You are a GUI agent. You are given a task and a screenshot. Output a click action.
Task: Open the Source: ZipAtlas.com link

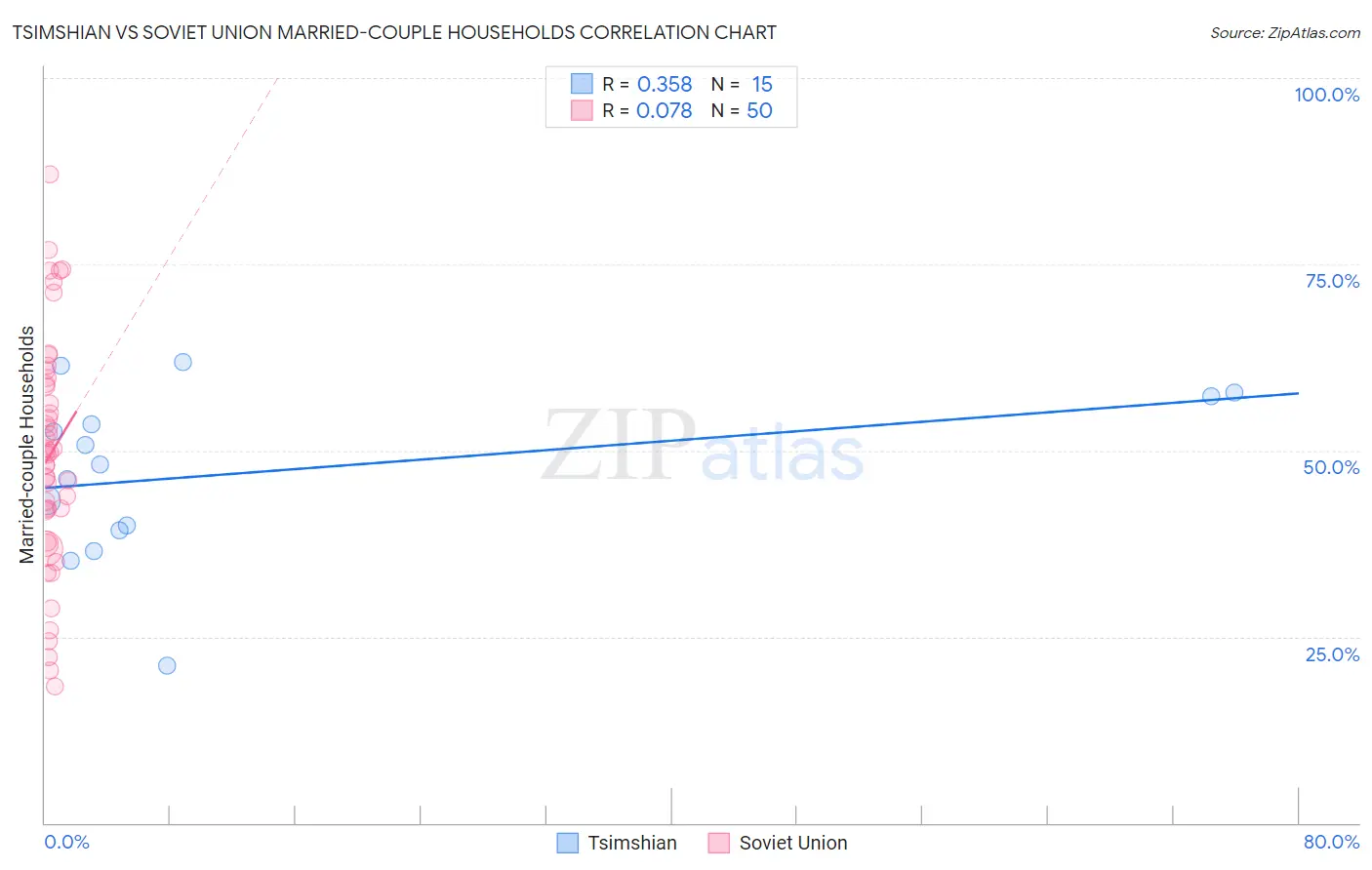tap(1285, 33)
